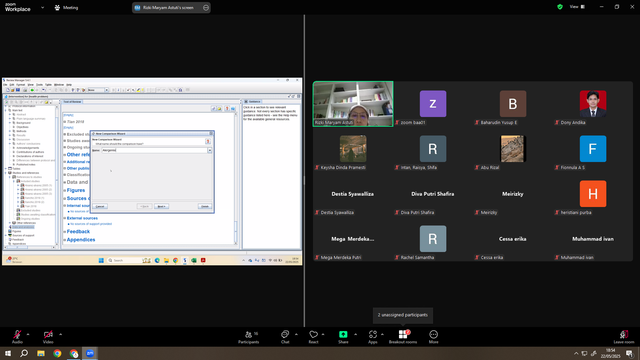Screen dimensions: 640x360
Task: Expand the caret beside Chat
Action: (296, 334)
